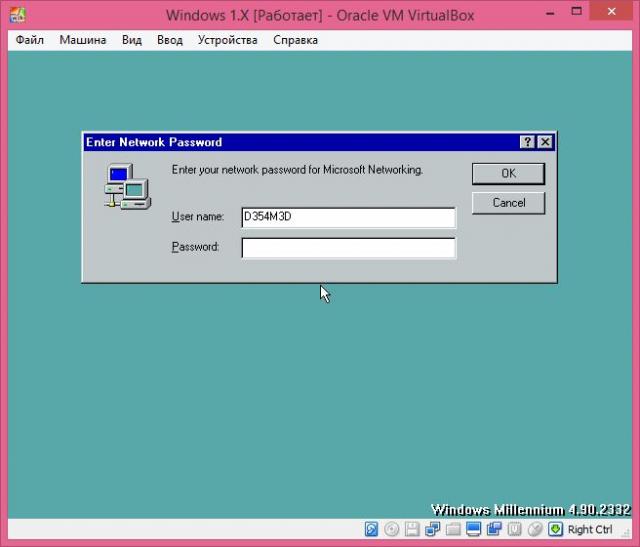640x547 pixels.
Task: Open the Файл menu
Action: 29,40
